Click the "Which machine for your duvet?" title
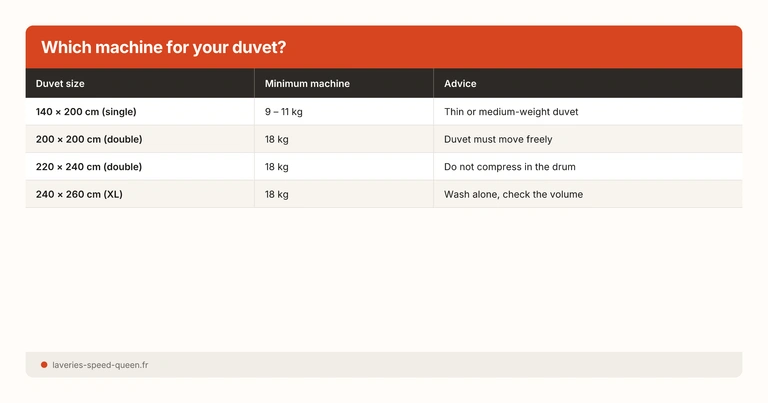Image resolution: width=768 pixels, height=403 pixels. (x=164, y=48)
